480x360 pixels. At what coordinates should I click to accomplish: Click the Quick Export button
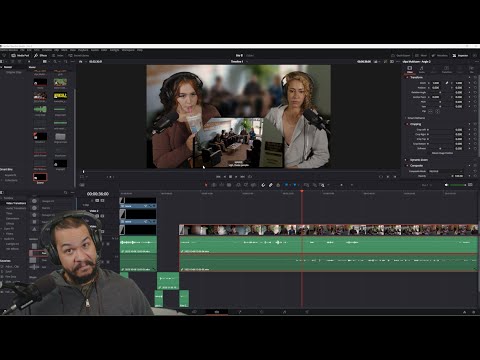click(x=401, y=55)
